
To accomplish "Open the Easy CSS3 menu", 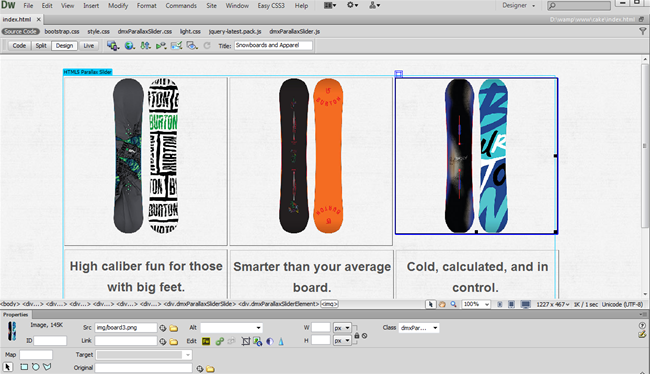I will tap(271, 6).
